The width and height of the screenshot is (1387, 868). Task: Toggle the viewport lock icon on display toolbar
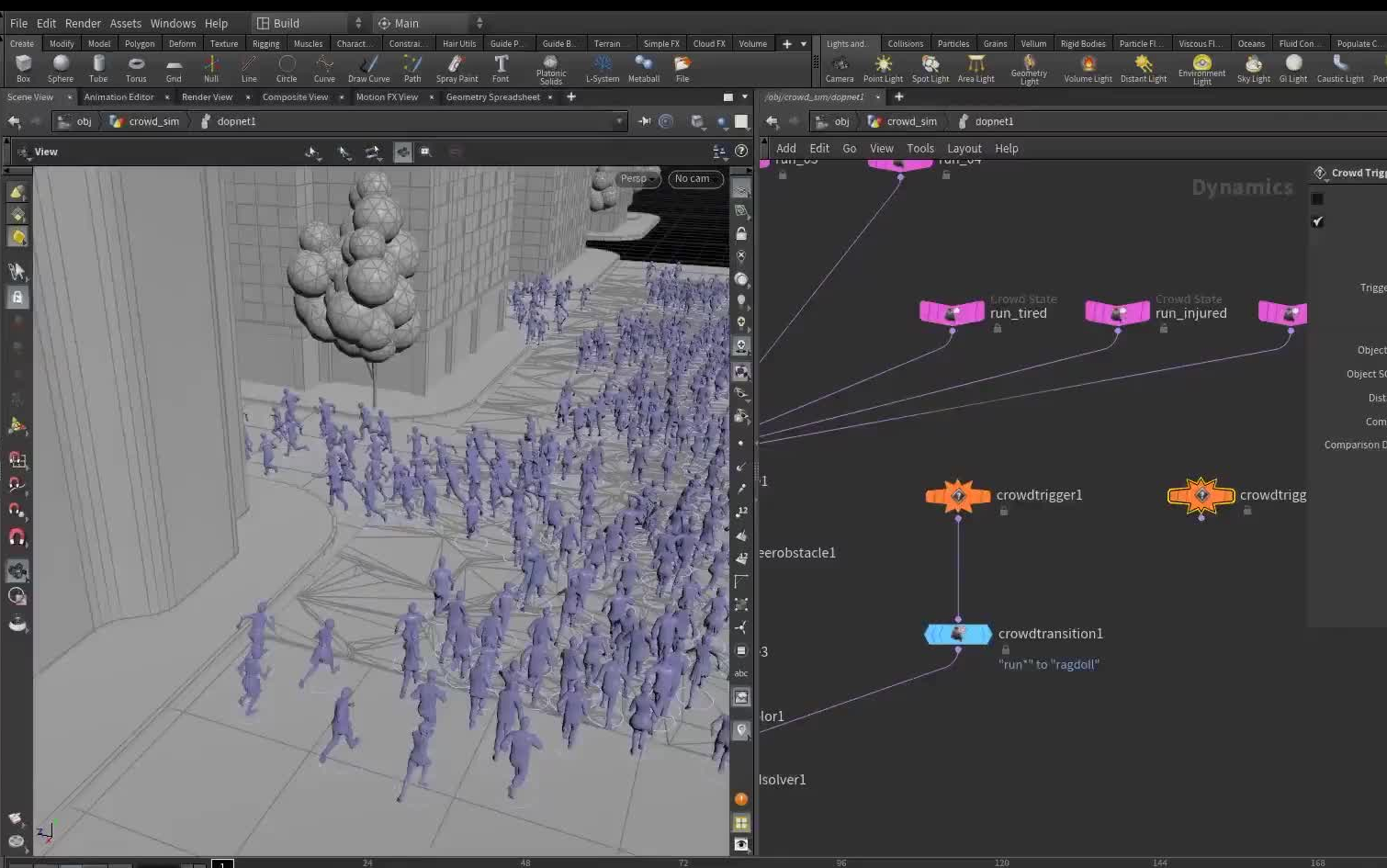pyautogui.click(x=741, y=233)
